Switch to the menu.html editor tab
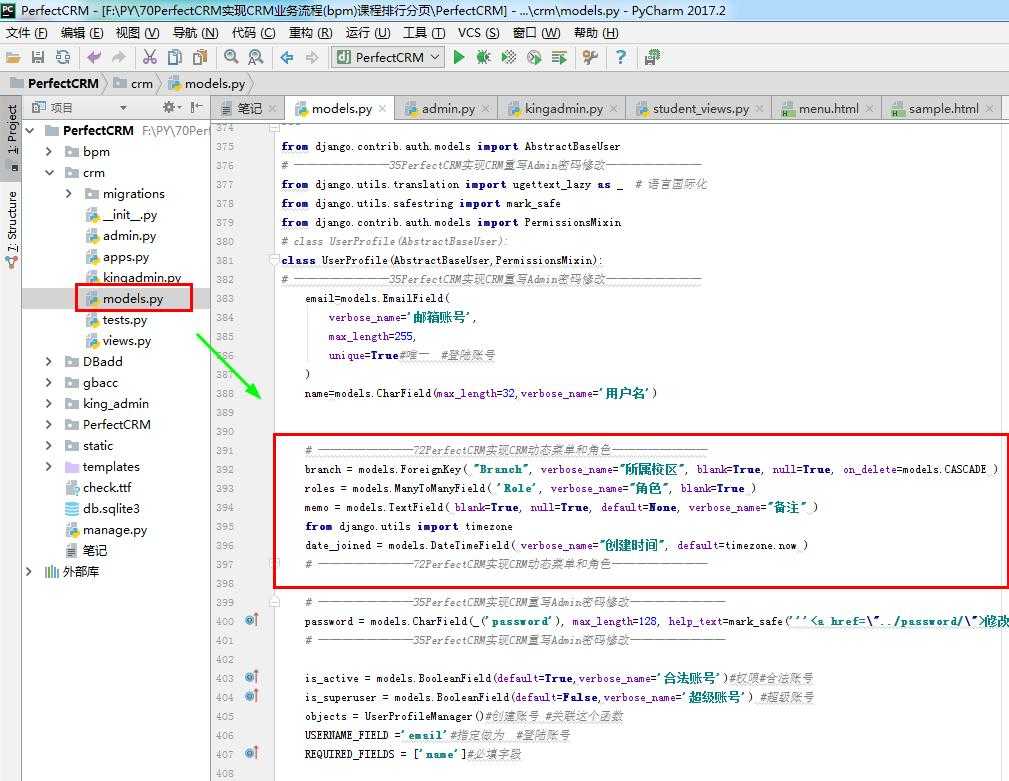Screen dimensions: 1009x781 (x=828, y=109)
